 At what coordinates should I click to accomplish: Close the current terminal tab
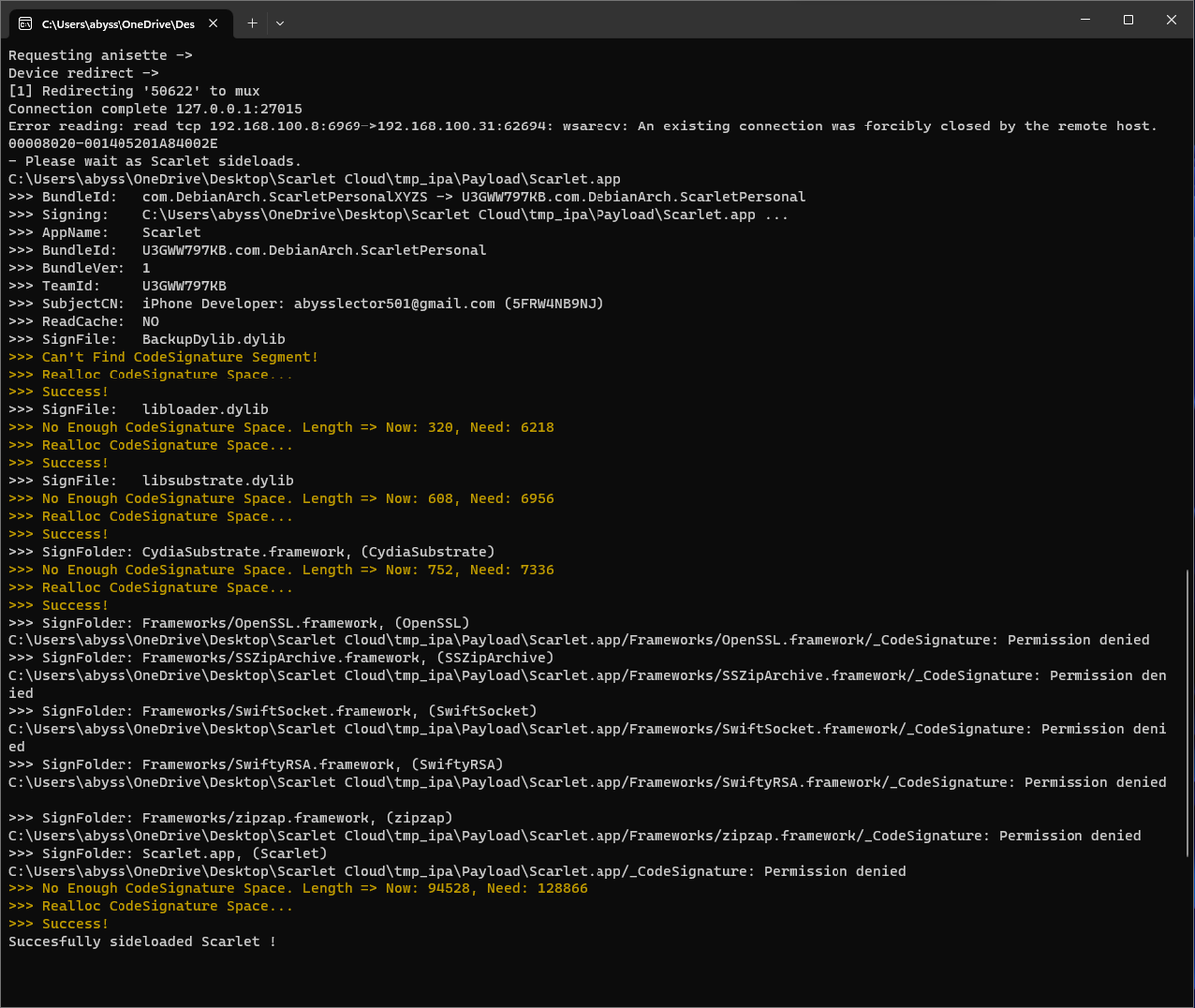coord(213,23)
